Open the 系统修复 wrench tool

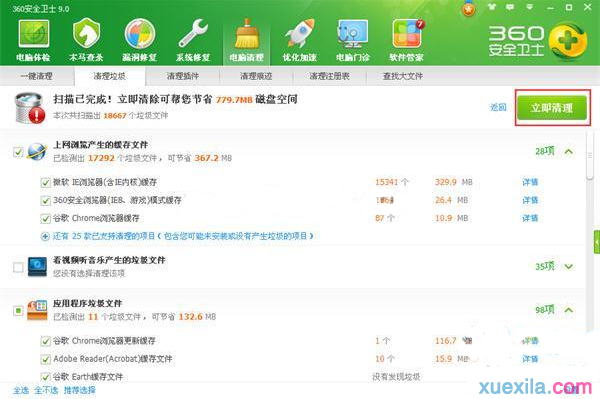[193, 41]
